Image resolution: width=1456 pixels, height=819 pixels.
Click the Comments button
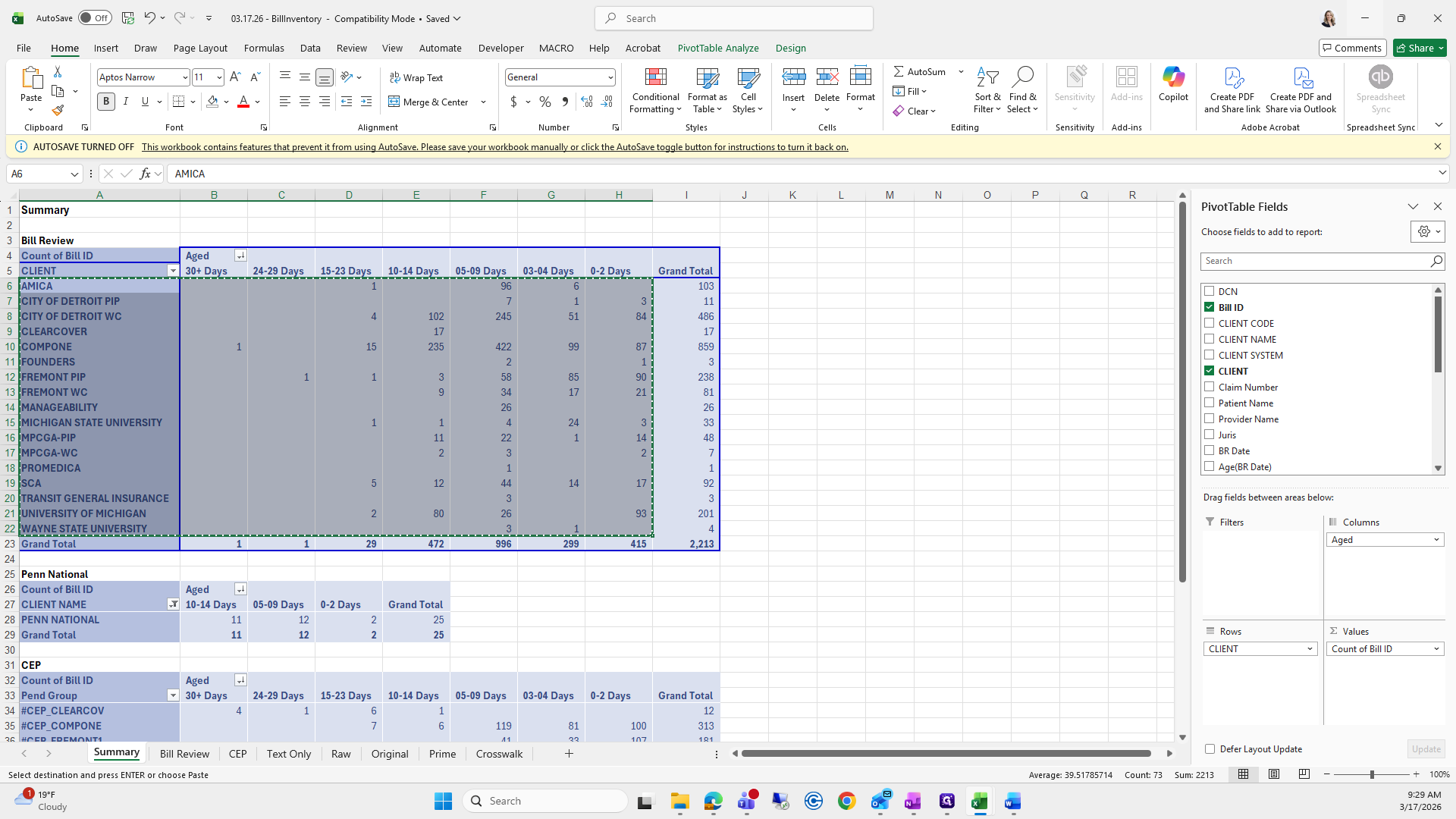1352,48
